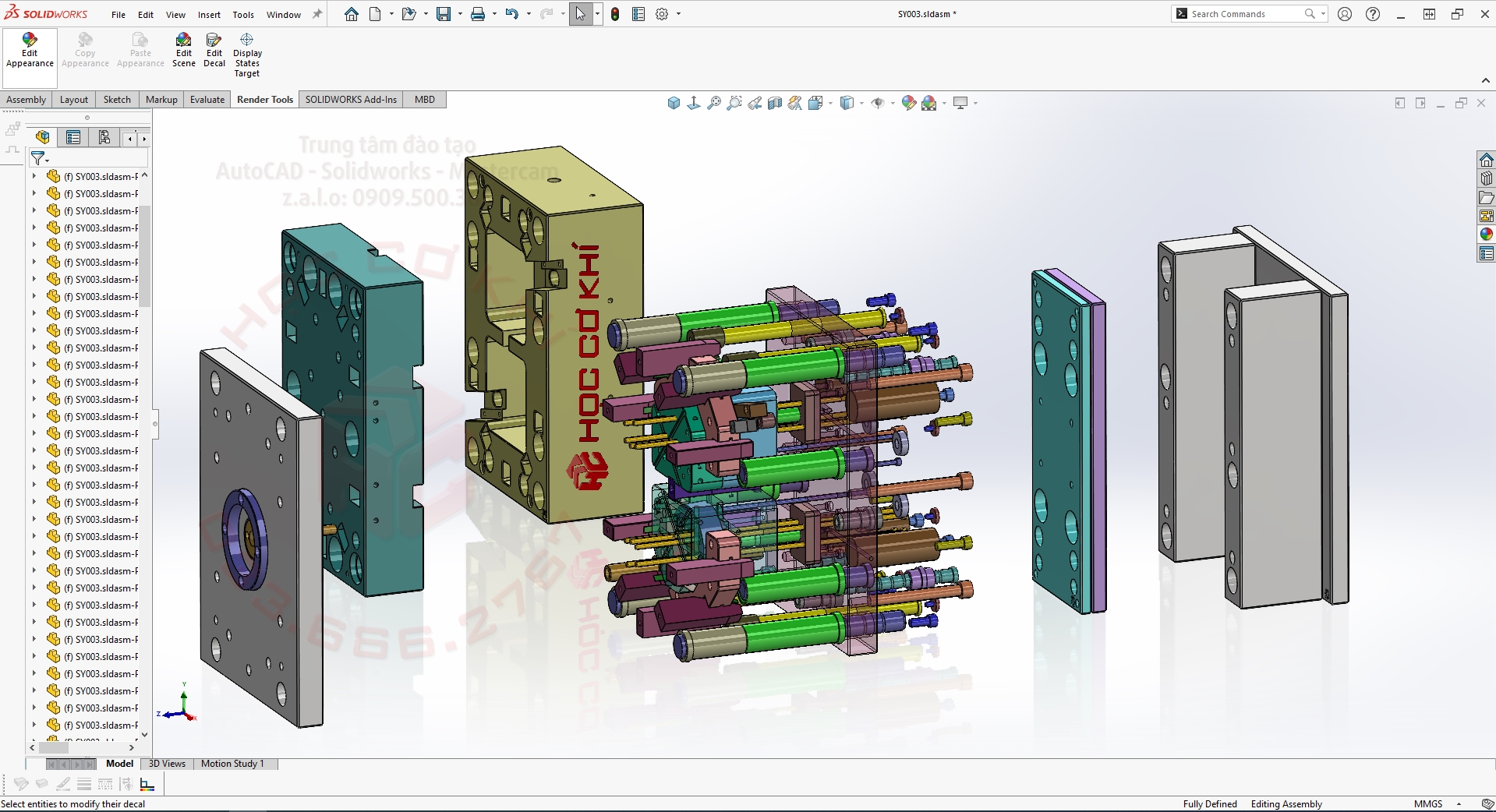Image resolution: width=1496 pixels, height=812 pixels.
Task: Toggle the FeatureManager panel collapse handle
Action: (x=155, y=425)
